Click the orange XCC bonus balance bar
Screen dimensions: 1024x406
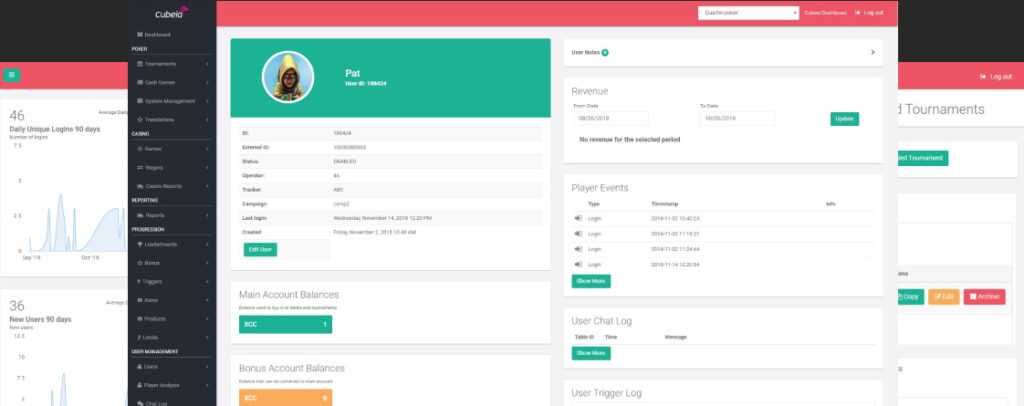(285, 398)
